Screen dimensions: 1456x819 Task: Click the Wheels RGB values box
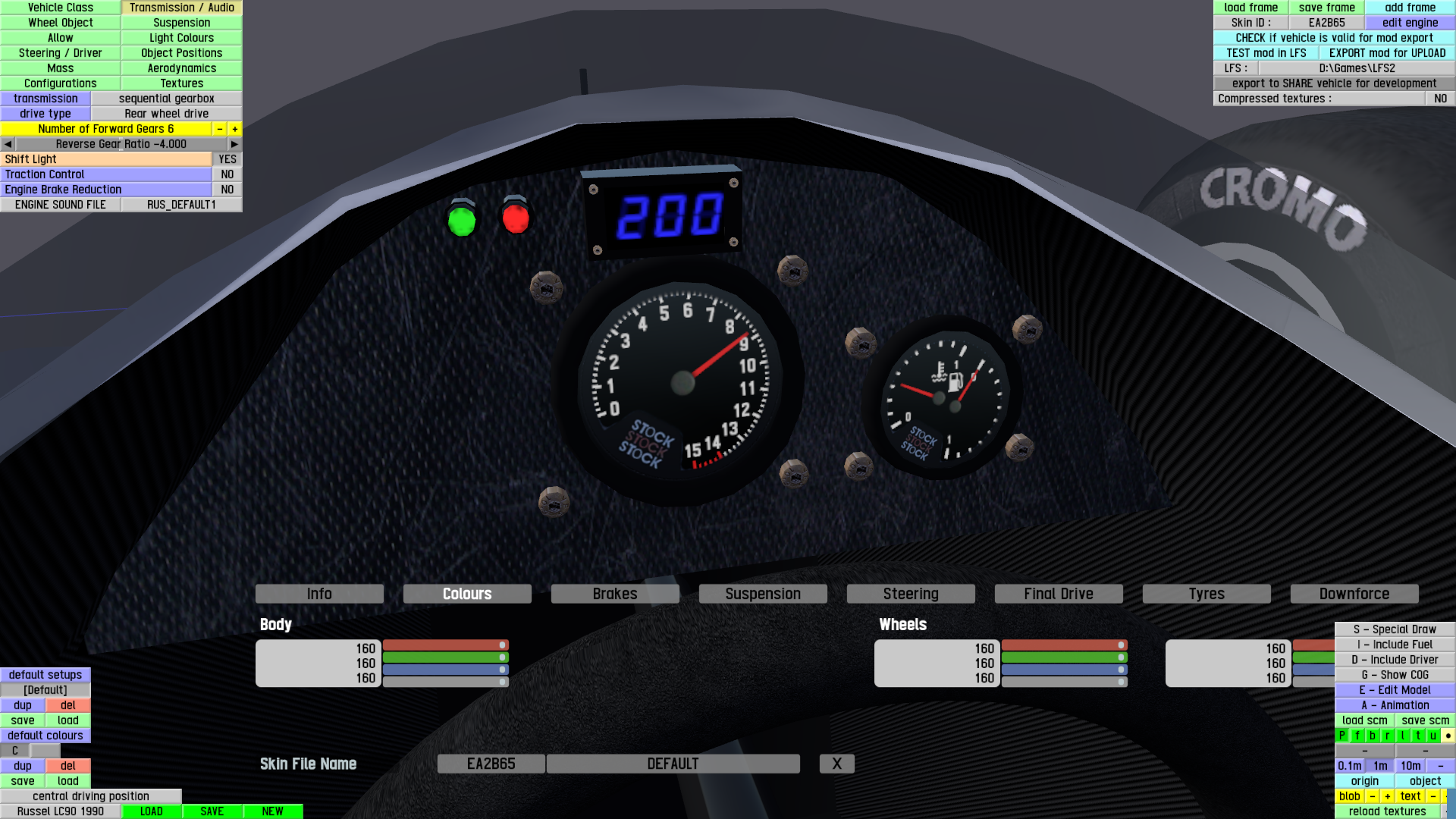[x=937, y=664]
